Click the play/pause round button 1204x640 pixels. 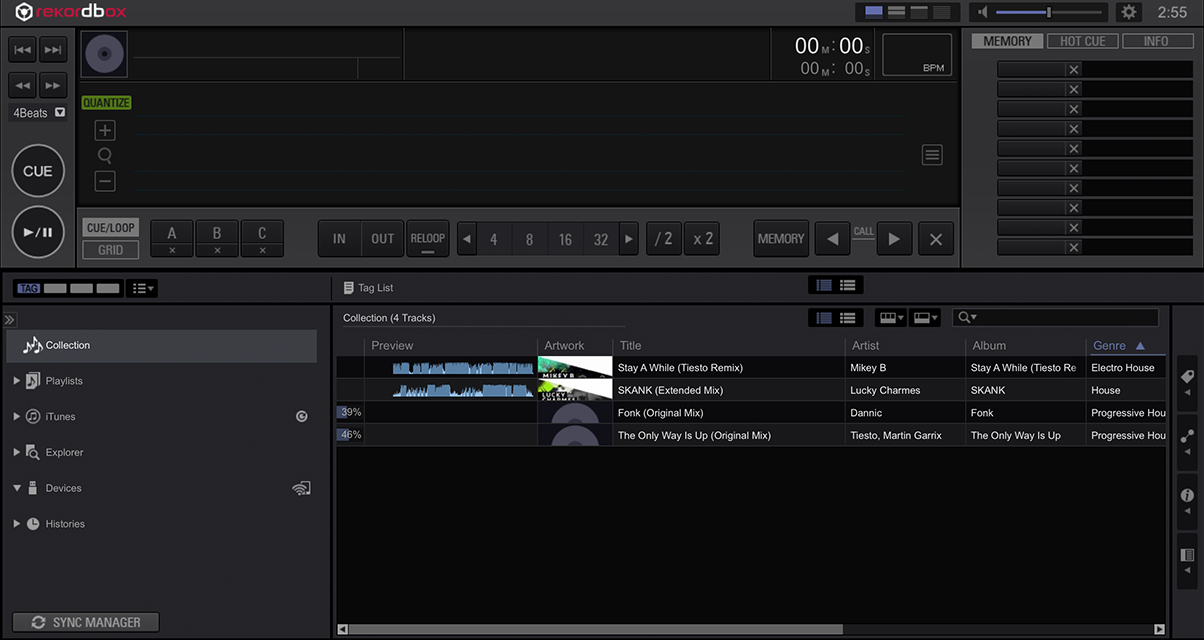[x=38, y=232]
